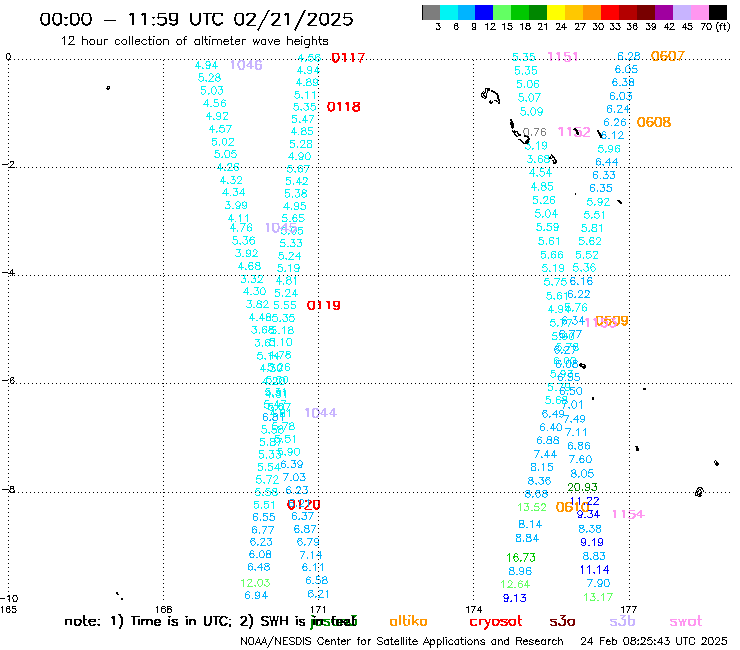Click the wave height value "8.05"

(582, 473)
